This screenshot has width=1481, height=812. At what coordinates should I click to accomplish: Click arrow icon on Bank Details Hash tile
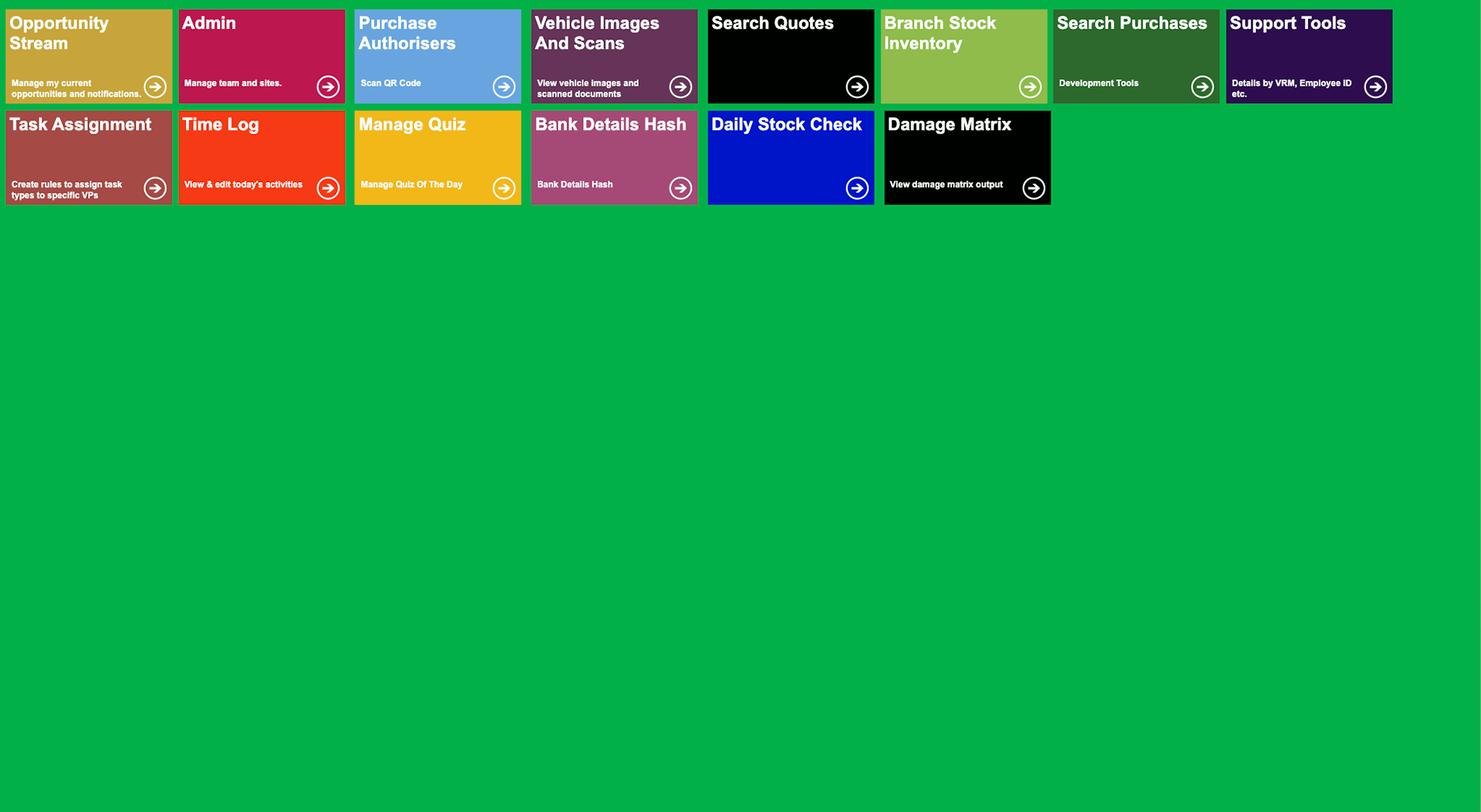[680, 187]
